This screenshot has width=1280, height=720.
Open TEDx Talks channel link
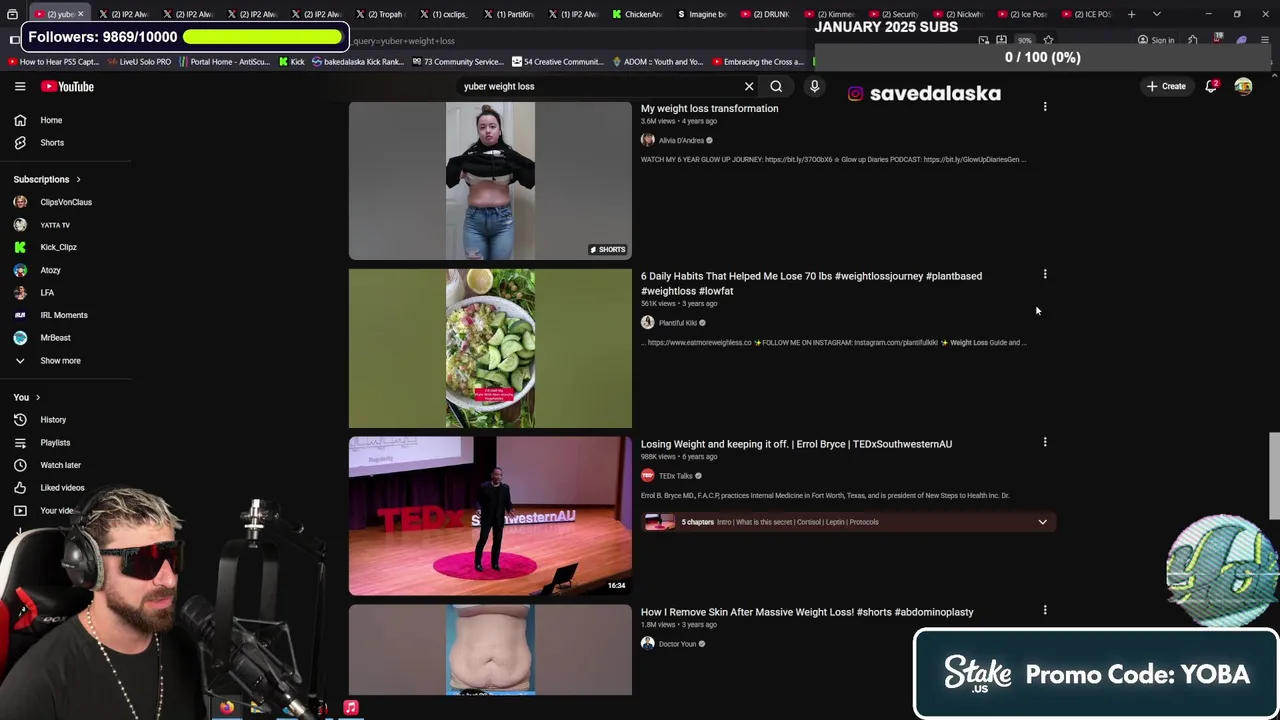tap(675, 476)
